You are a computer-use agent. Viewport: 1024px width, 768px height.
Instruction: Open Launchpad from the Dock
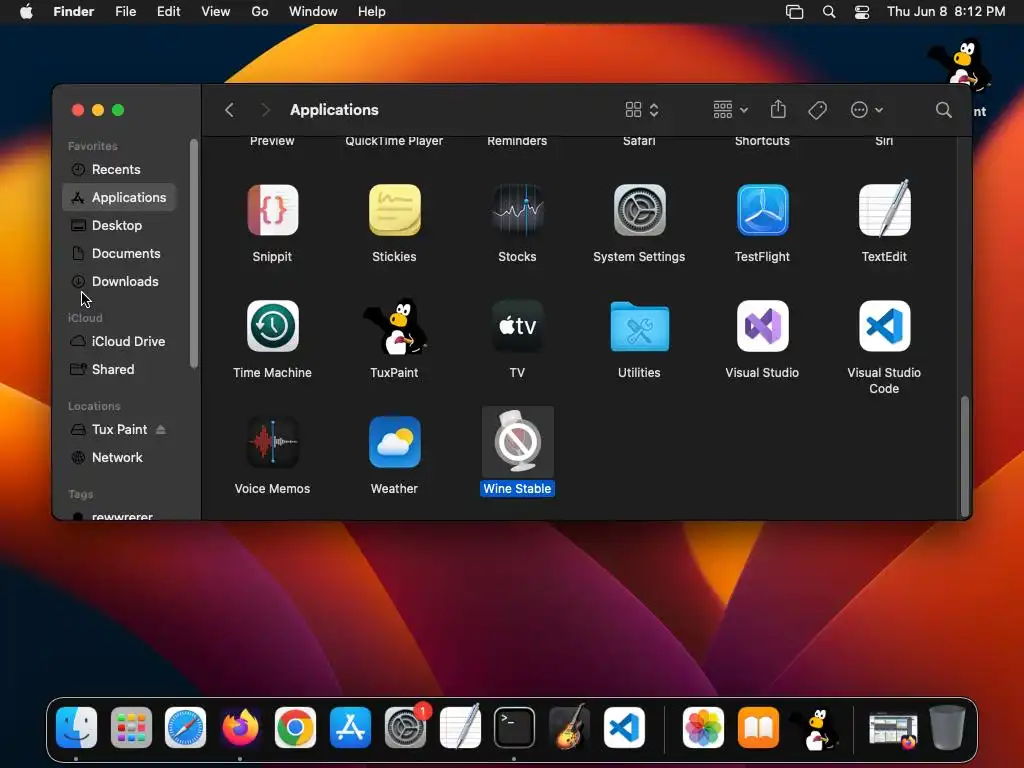[131, 728]
